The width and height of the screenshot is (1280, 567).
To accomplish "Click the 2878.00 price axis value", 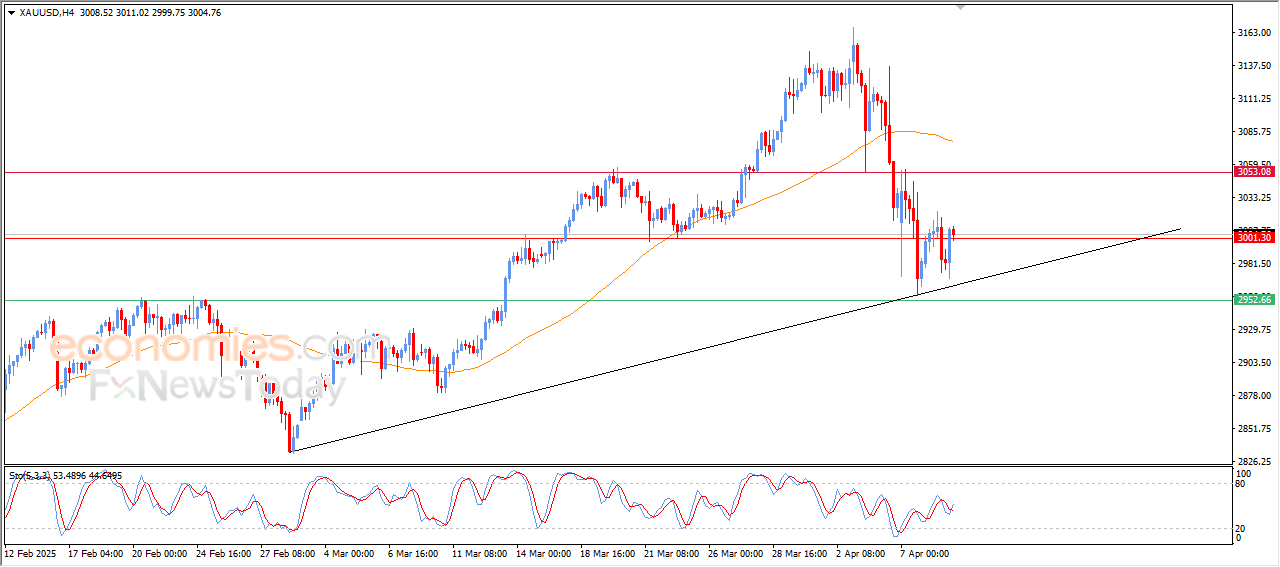I will tap(1254, 396).
